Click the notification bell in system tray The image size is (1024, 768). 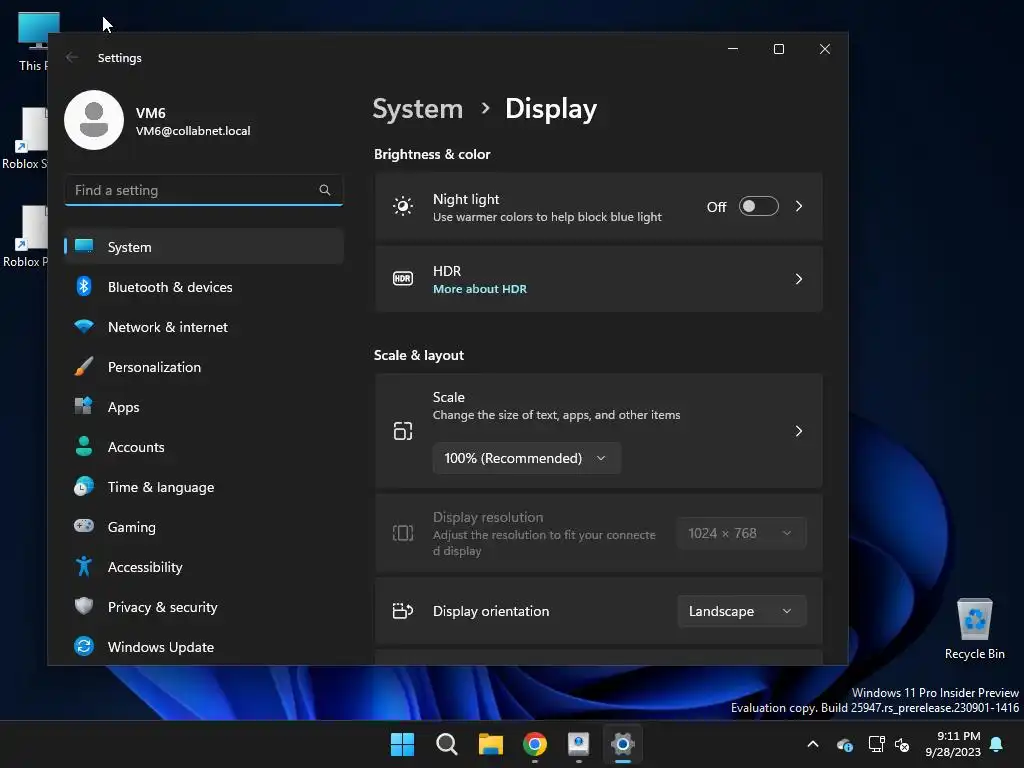tap(997, 744)
